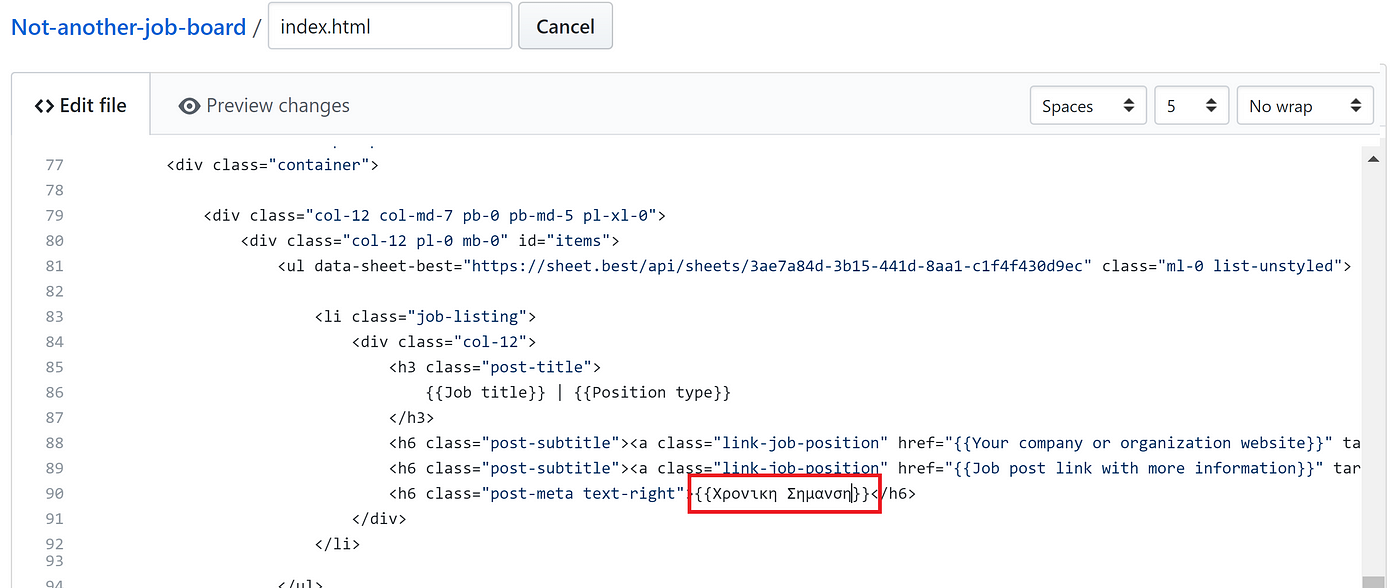Viewport: 1400px width, 588px height.
Task: Open the indent size dropdown showing 5
Action: click(1191, 106)
